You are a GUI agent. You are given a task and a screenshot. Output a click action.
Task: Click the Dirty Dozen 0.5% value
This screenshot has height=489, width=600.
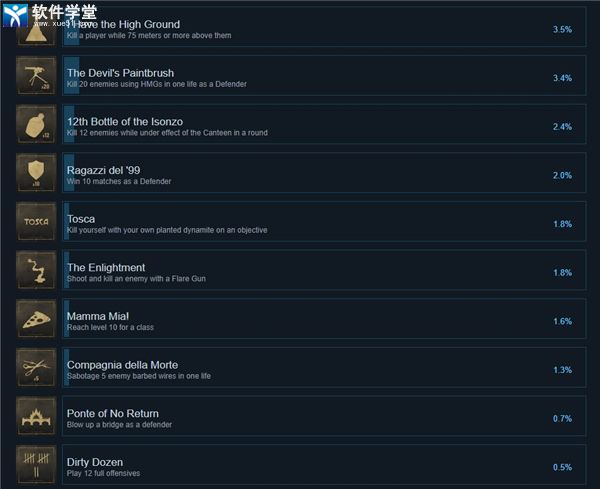(x=562, y=467)
